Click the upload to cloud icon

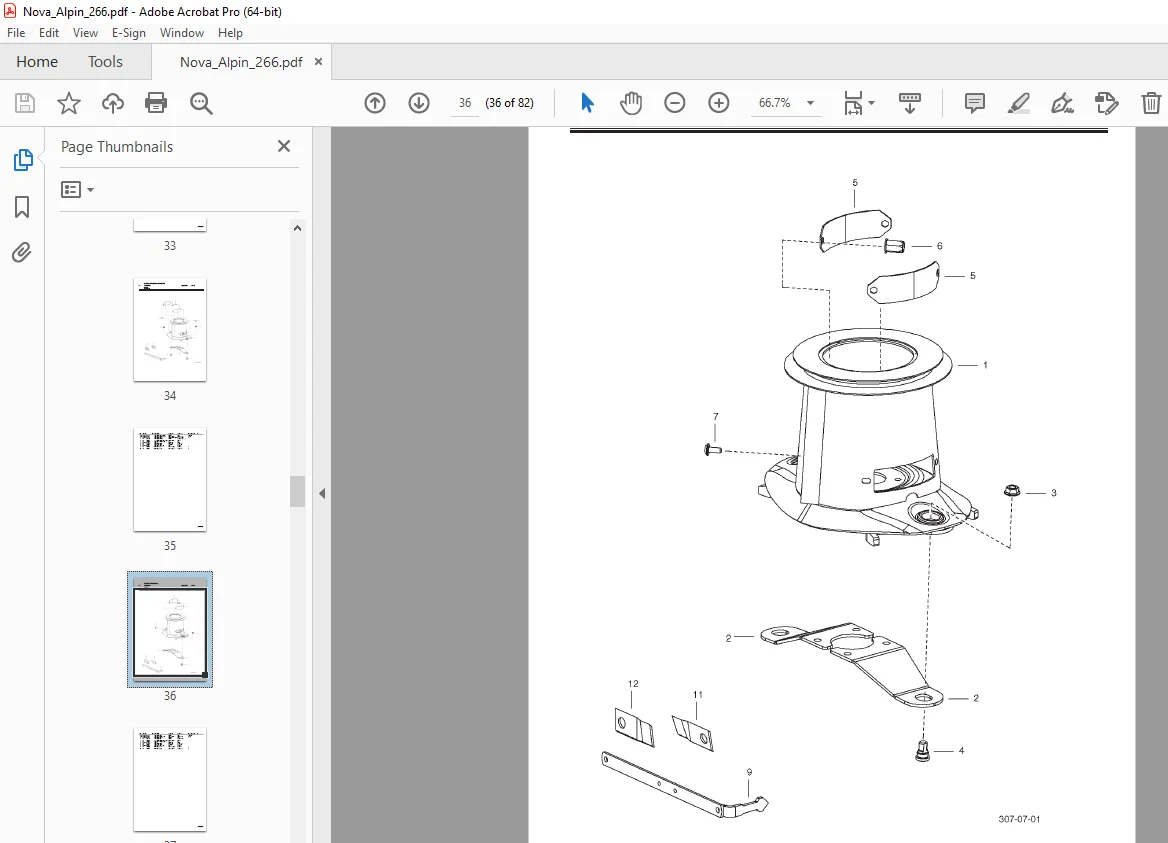112,103
